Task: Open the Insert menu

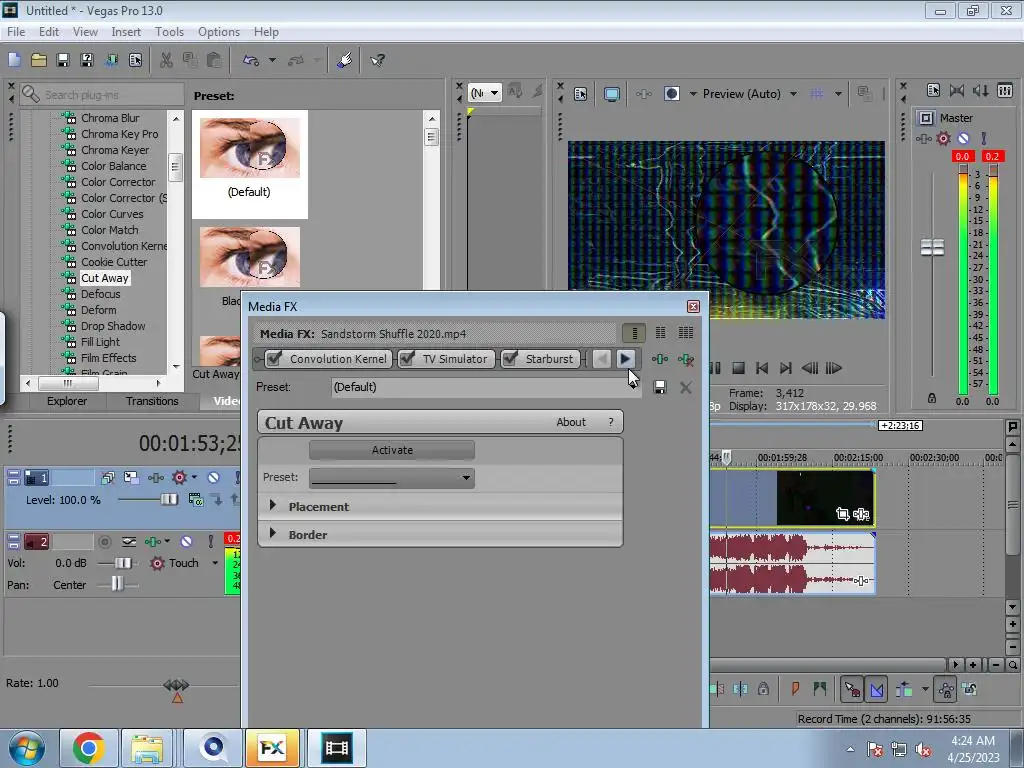Action: click(x=125, y=32)
